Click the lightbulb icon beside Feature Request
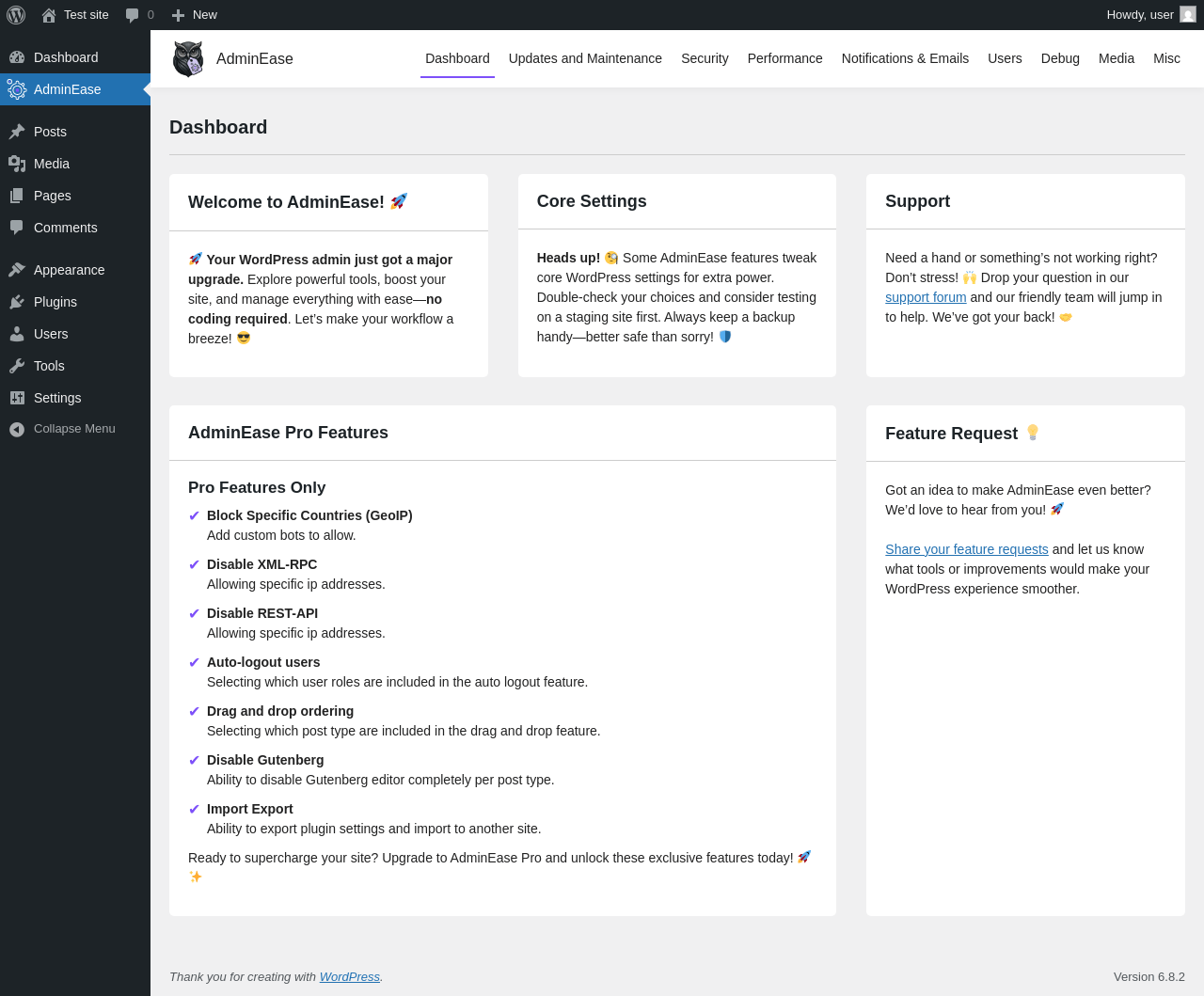This screenshot has height=996, width=1204. pyautogui.click(x=1033, y=433)
